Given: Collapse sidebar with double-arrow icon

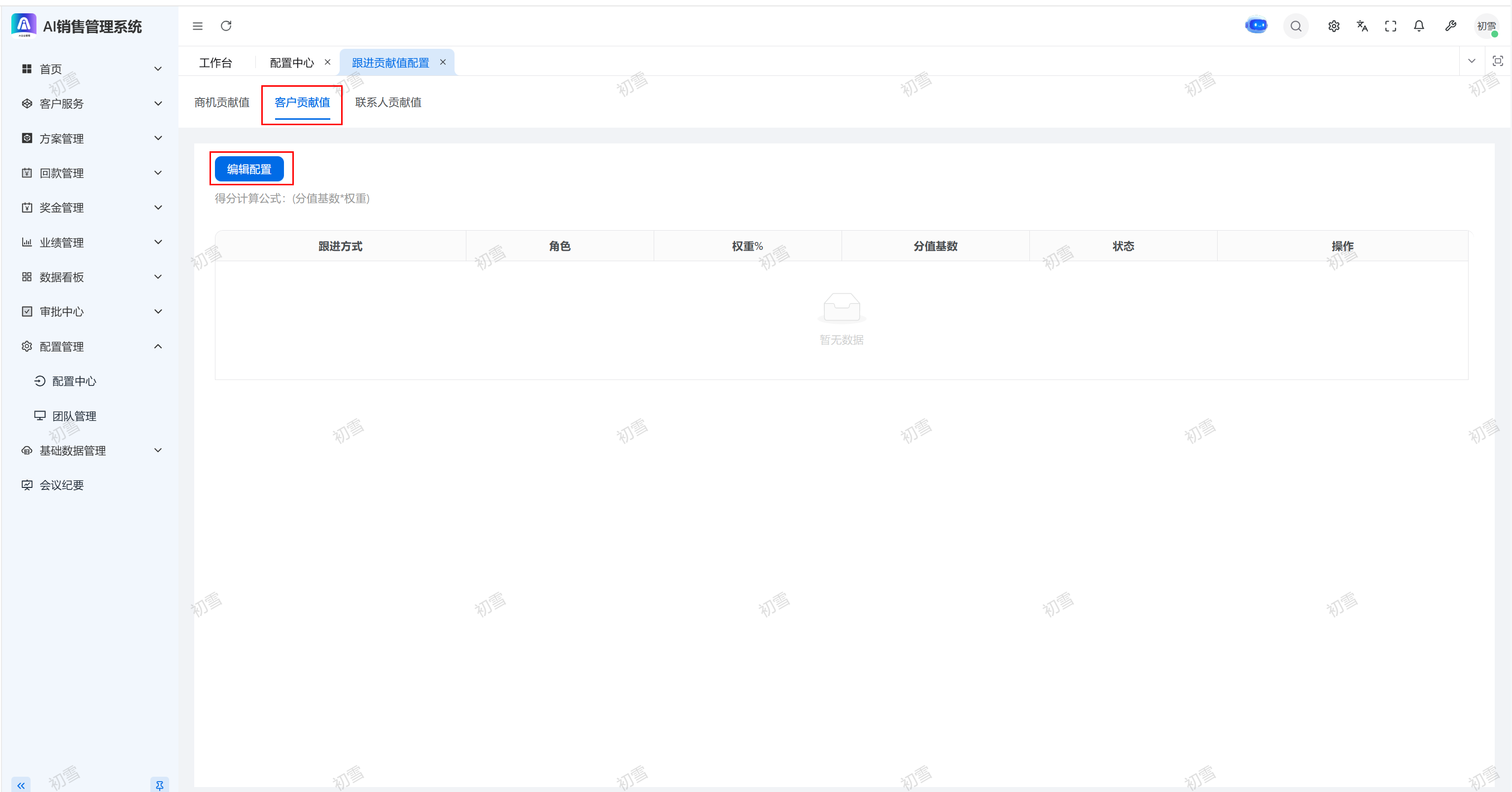Looking at the screenshot, I should click(21, 785).
